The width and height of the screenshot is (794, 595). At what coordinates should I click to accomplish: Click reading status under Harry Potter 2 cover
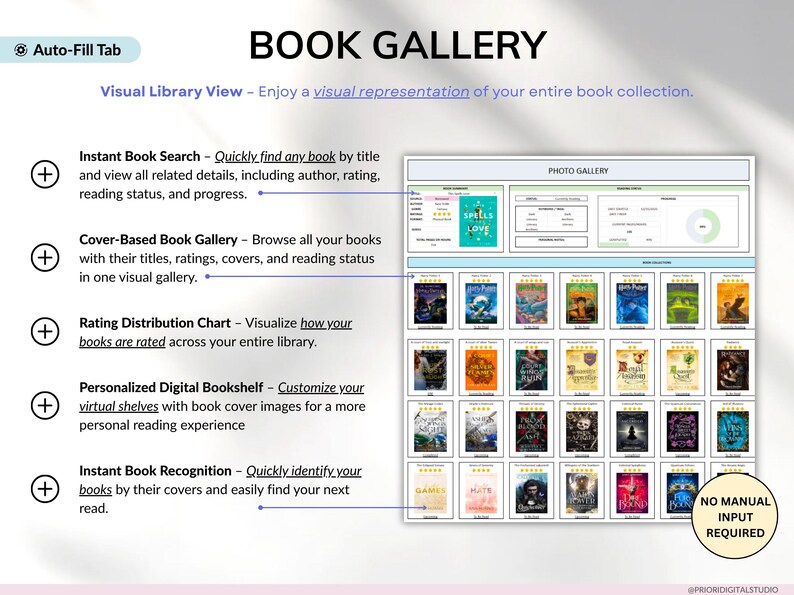point(481,327)
